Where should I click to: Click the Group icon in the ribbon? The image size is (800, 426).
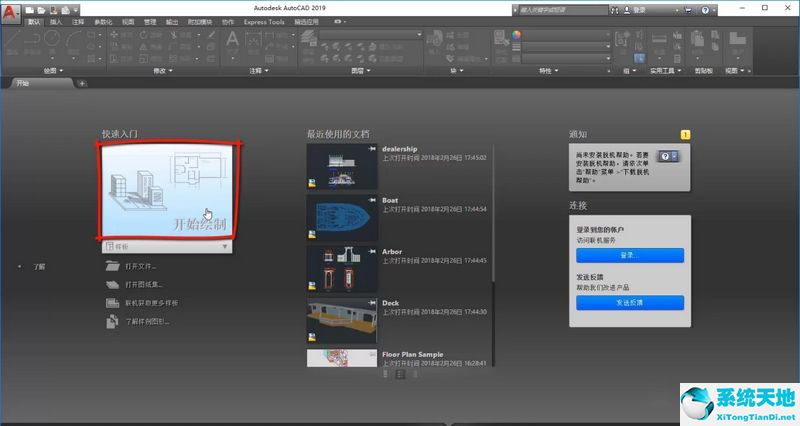pyautogui.click(x=622, y=39)
